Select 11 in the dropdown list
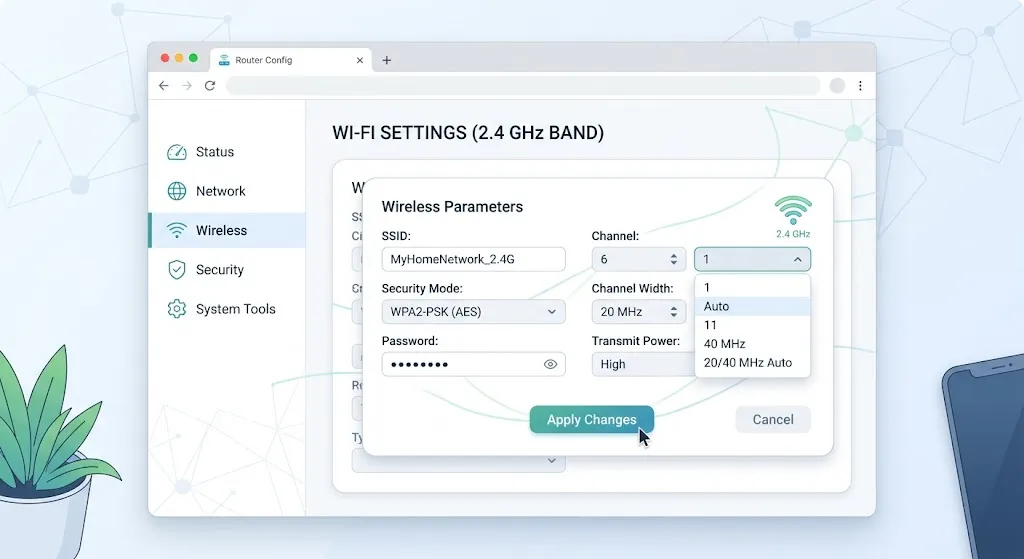This screenshot has width=1024, height=559. [x=752, y=325]
